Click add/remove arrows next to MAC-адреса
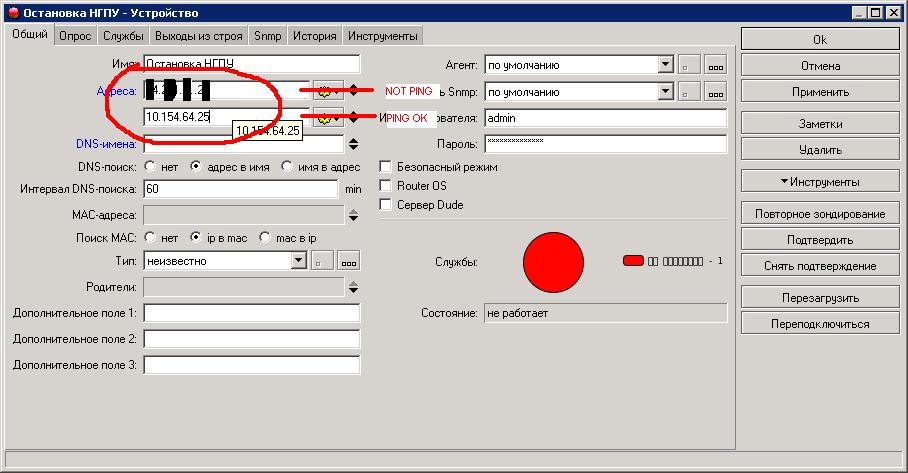The height and width of the screenshot is (473, 908). coord(353,215)
